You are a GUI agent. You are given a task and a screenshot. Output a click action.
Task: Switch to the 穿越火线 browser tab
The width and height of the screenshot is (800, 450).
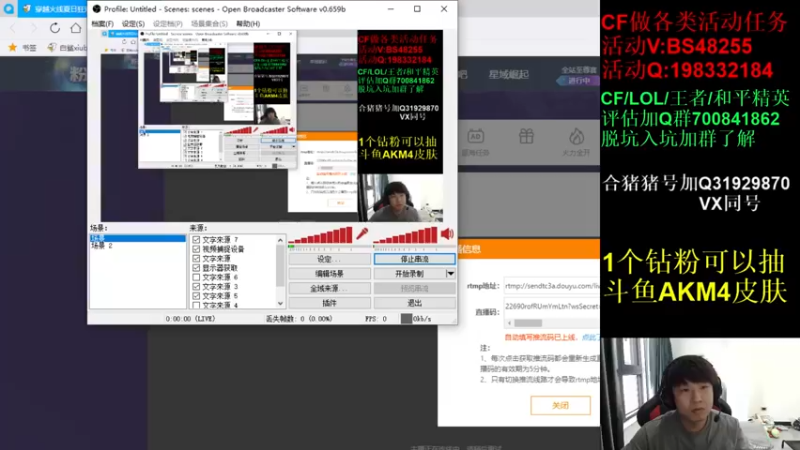tap(53, 9)
